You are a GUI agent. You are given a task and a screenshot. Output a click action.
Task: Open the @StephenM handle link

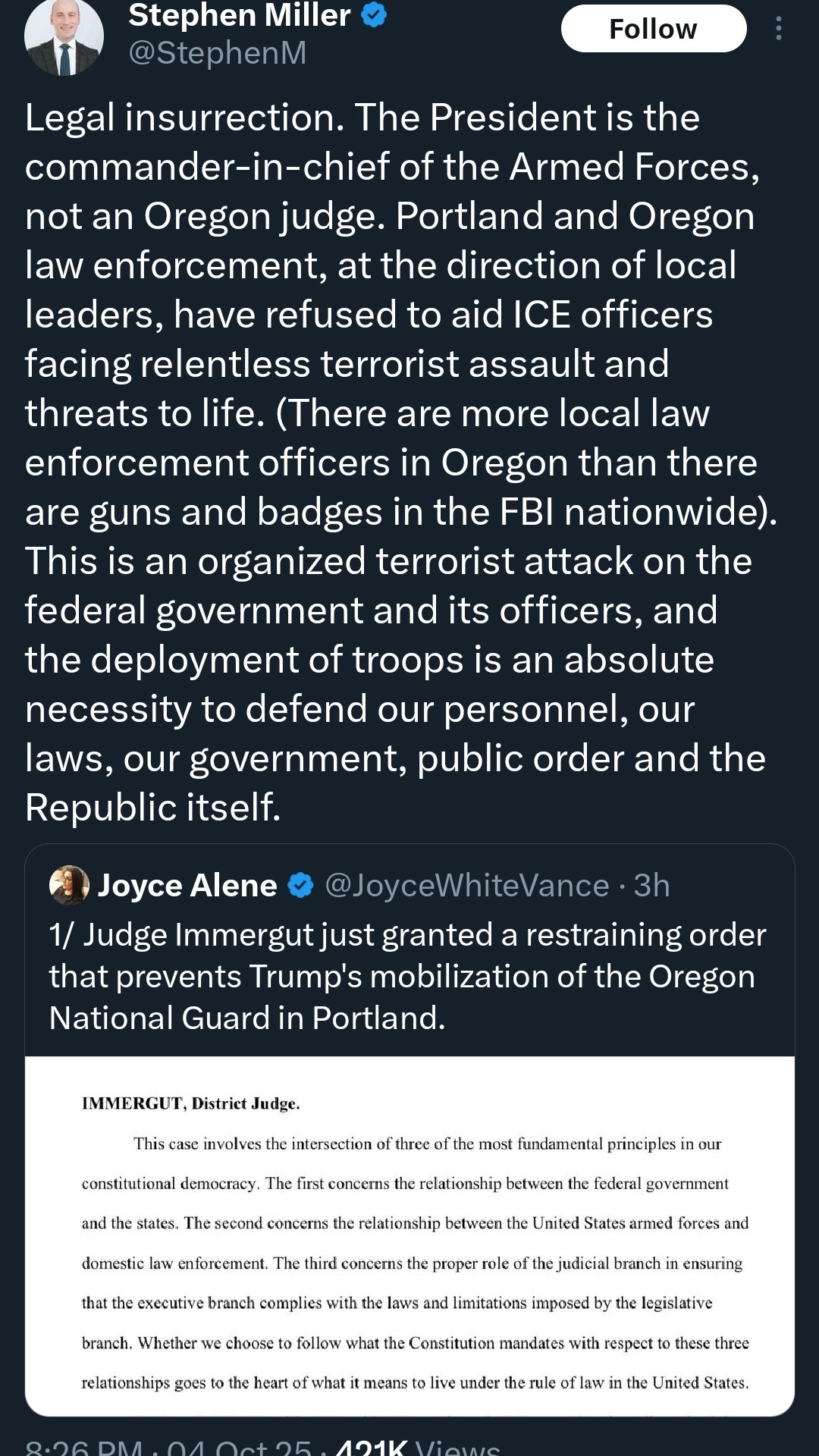(x=218, y=53)
